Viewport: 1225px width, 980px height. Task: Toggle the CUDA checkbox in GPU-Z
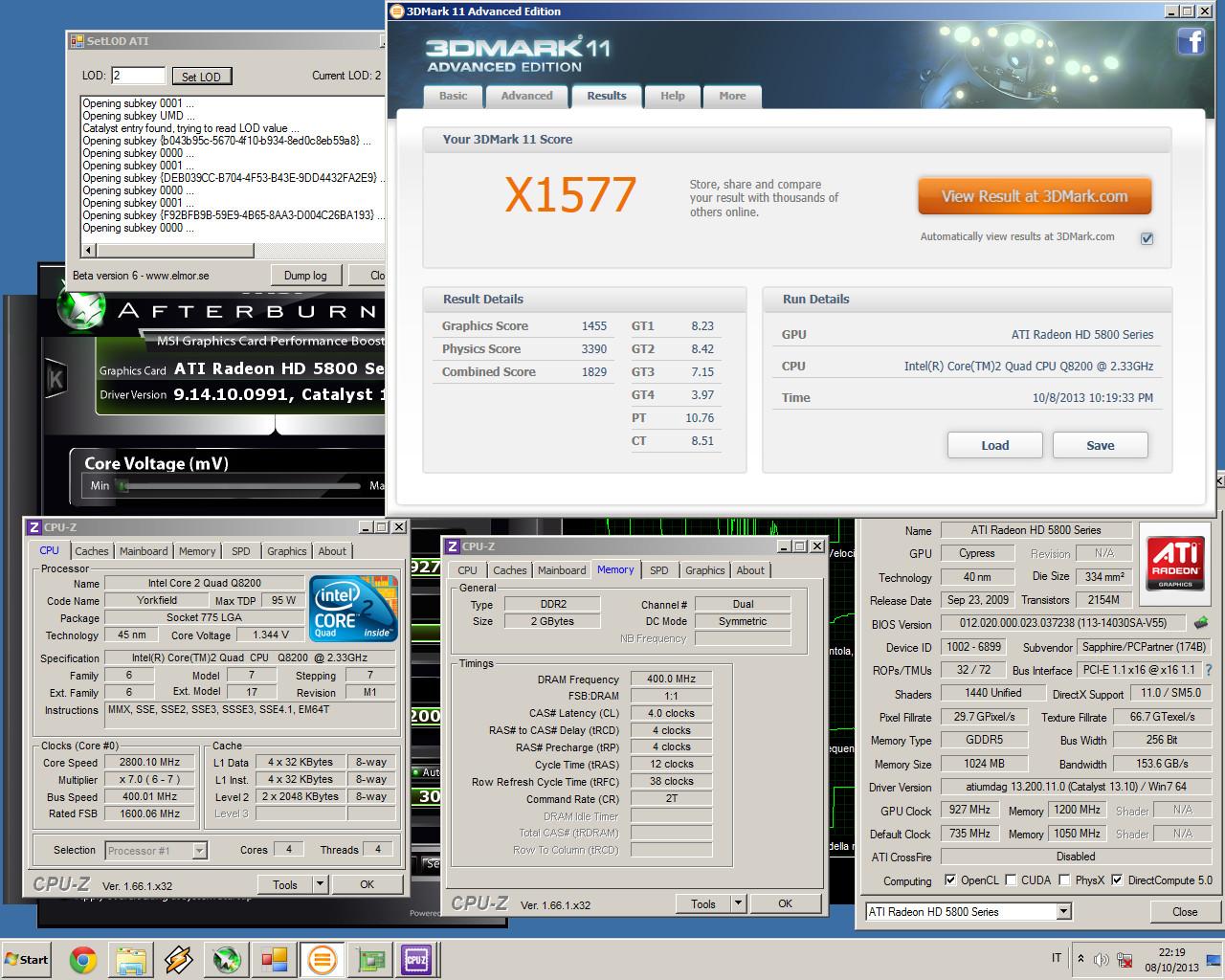tap(1010, 880)
